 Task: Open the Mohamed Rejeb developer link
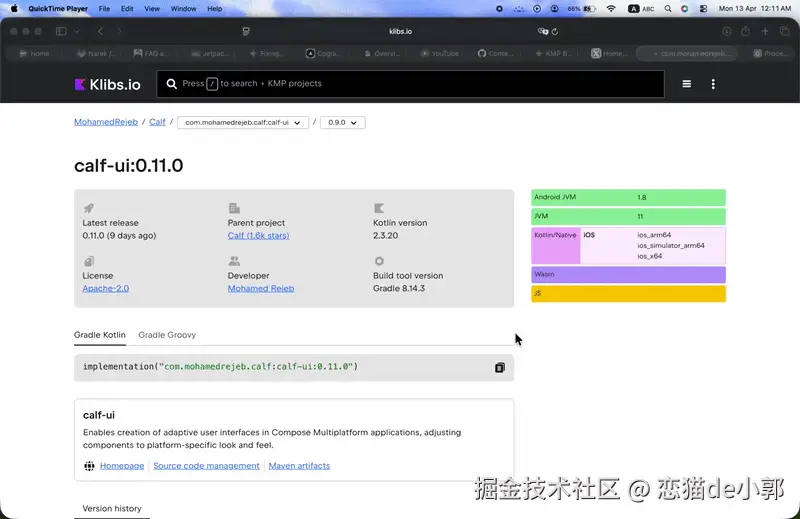[x=261, y=288]
